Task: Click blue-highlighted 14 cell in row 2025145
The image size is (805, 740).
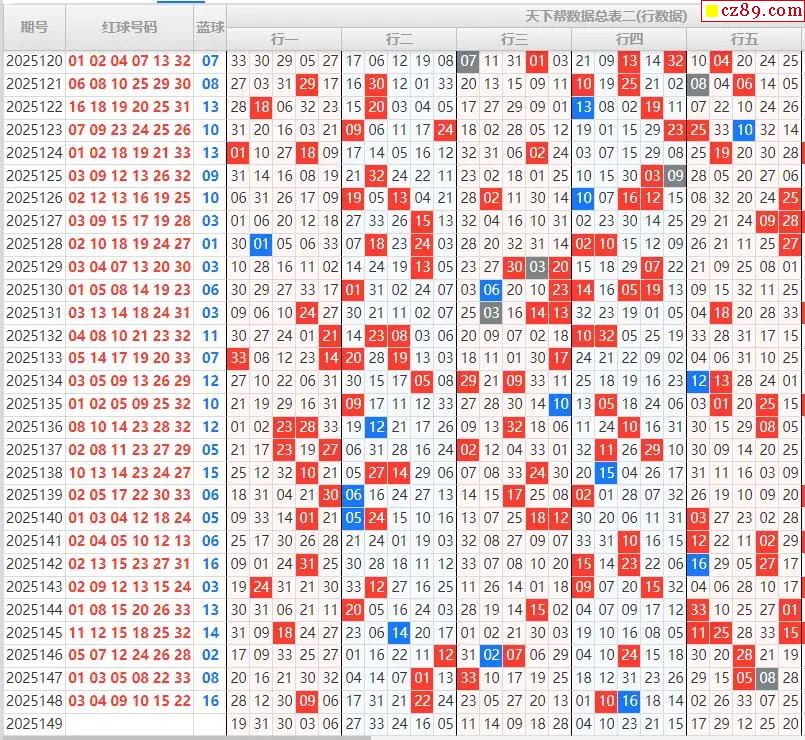Action: (399, 633)
